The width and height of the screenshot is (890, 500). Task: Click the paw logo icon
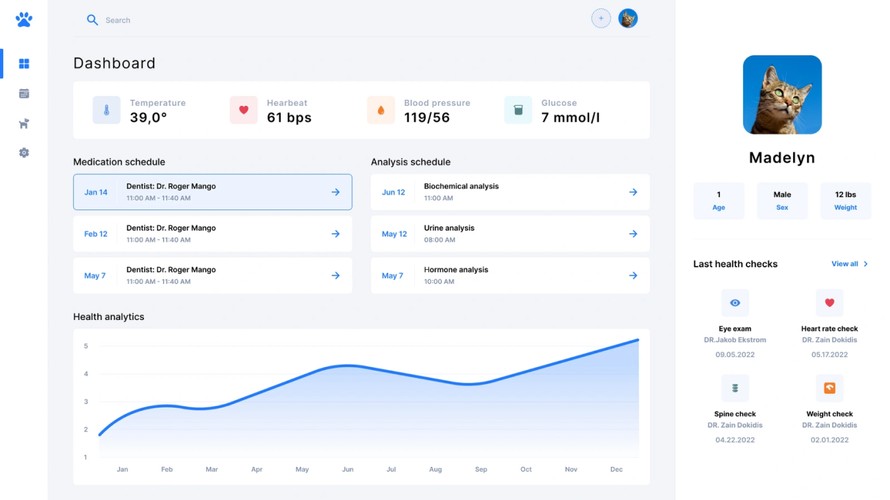click(x=24, y=19)
